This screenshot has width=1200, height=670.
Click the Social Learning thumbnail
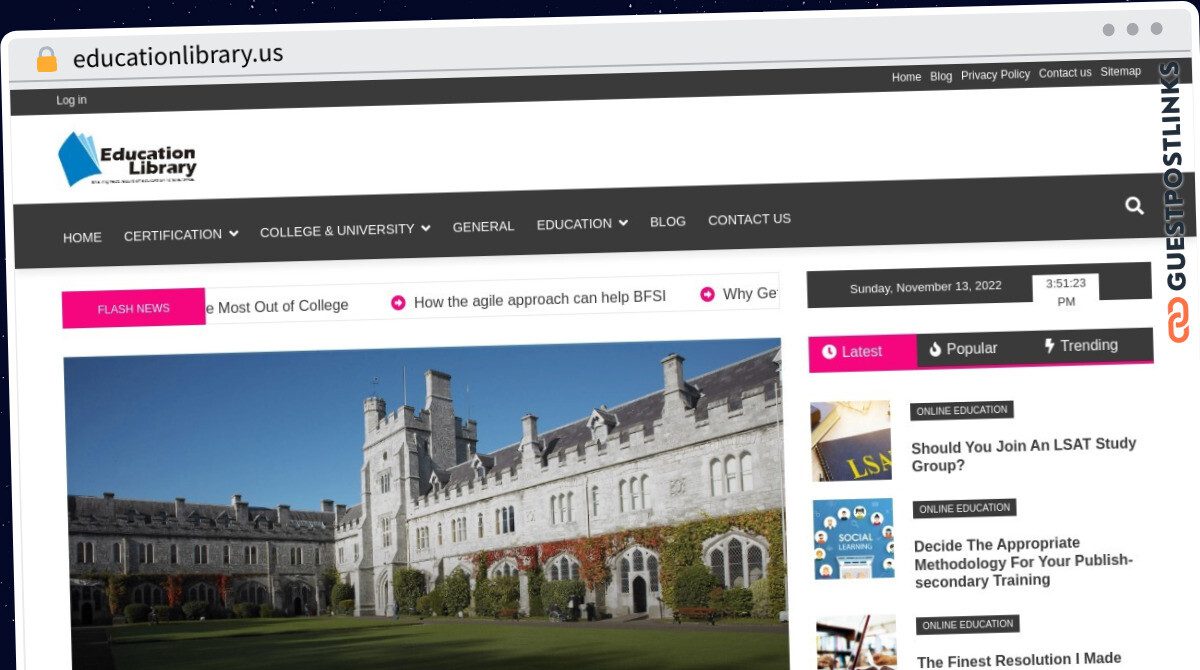[x=854, y=539]
